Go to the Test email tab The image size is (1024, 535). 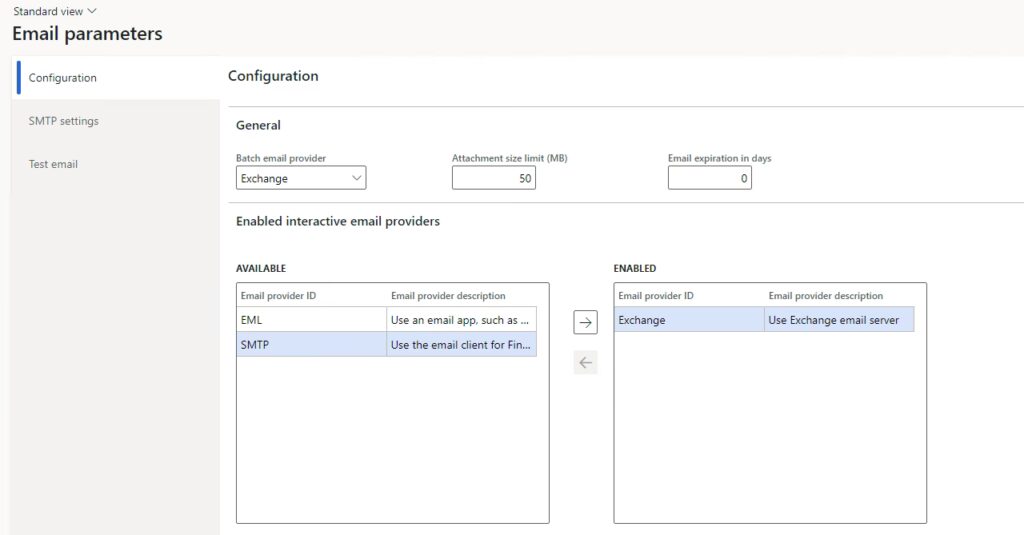(x=53, y=164)
